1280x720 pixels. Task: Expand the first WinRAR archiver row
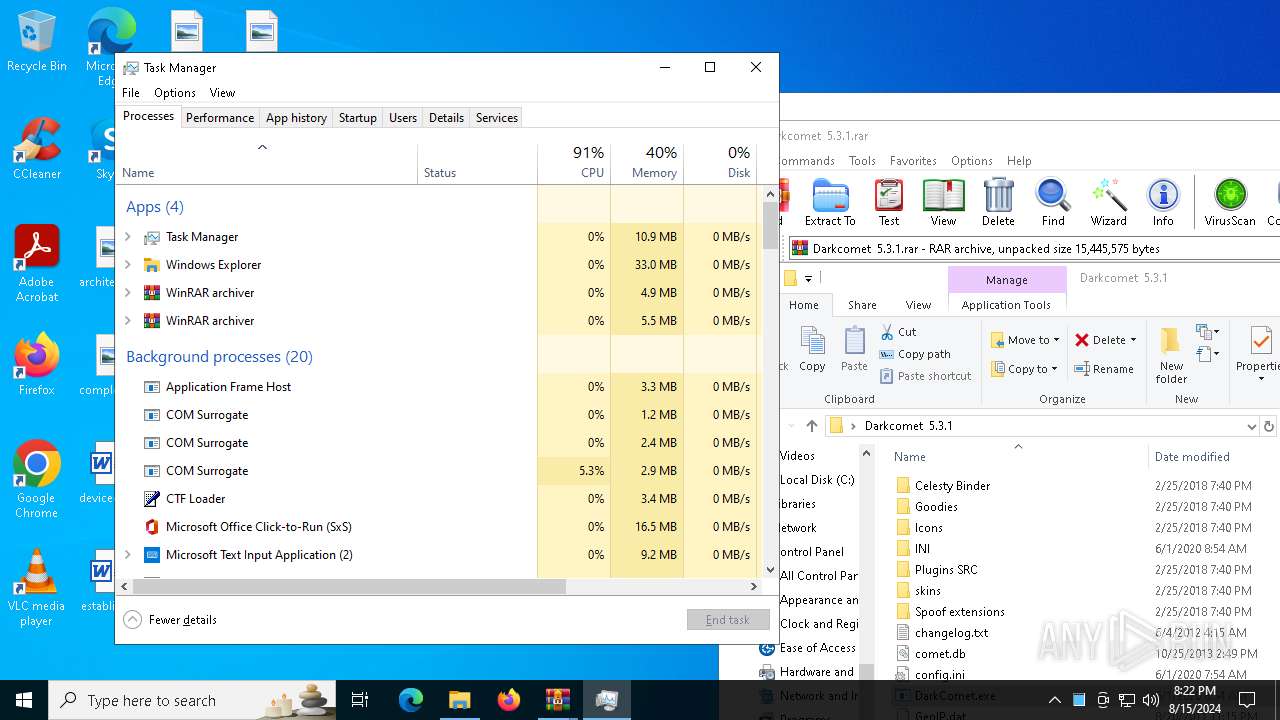[x=128, y=293]
